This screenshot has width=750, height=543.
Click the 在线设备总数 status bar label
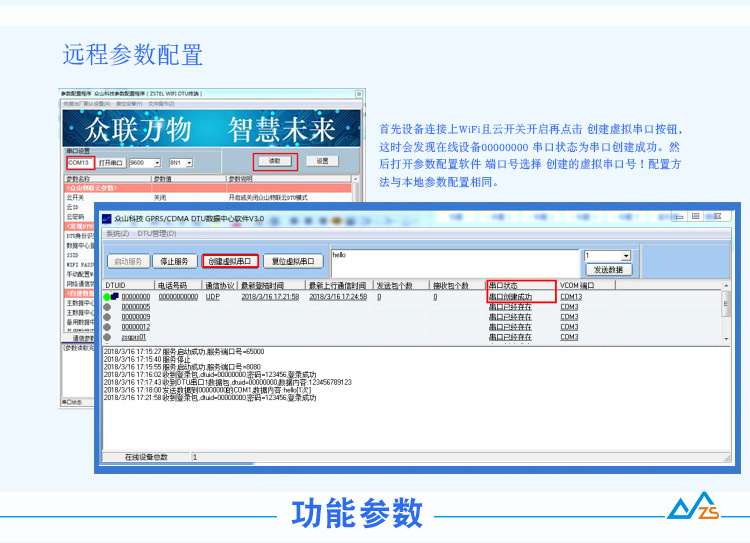[x=146, y=457]
